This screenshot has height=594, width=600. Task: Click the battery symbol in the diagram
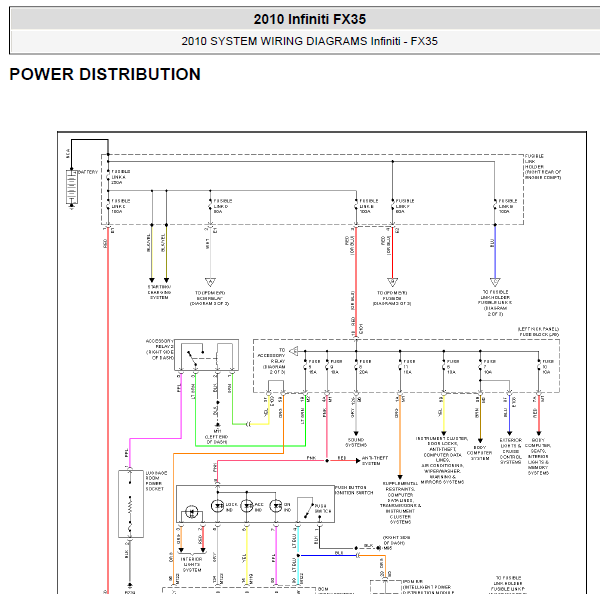[x=72, y=188]
